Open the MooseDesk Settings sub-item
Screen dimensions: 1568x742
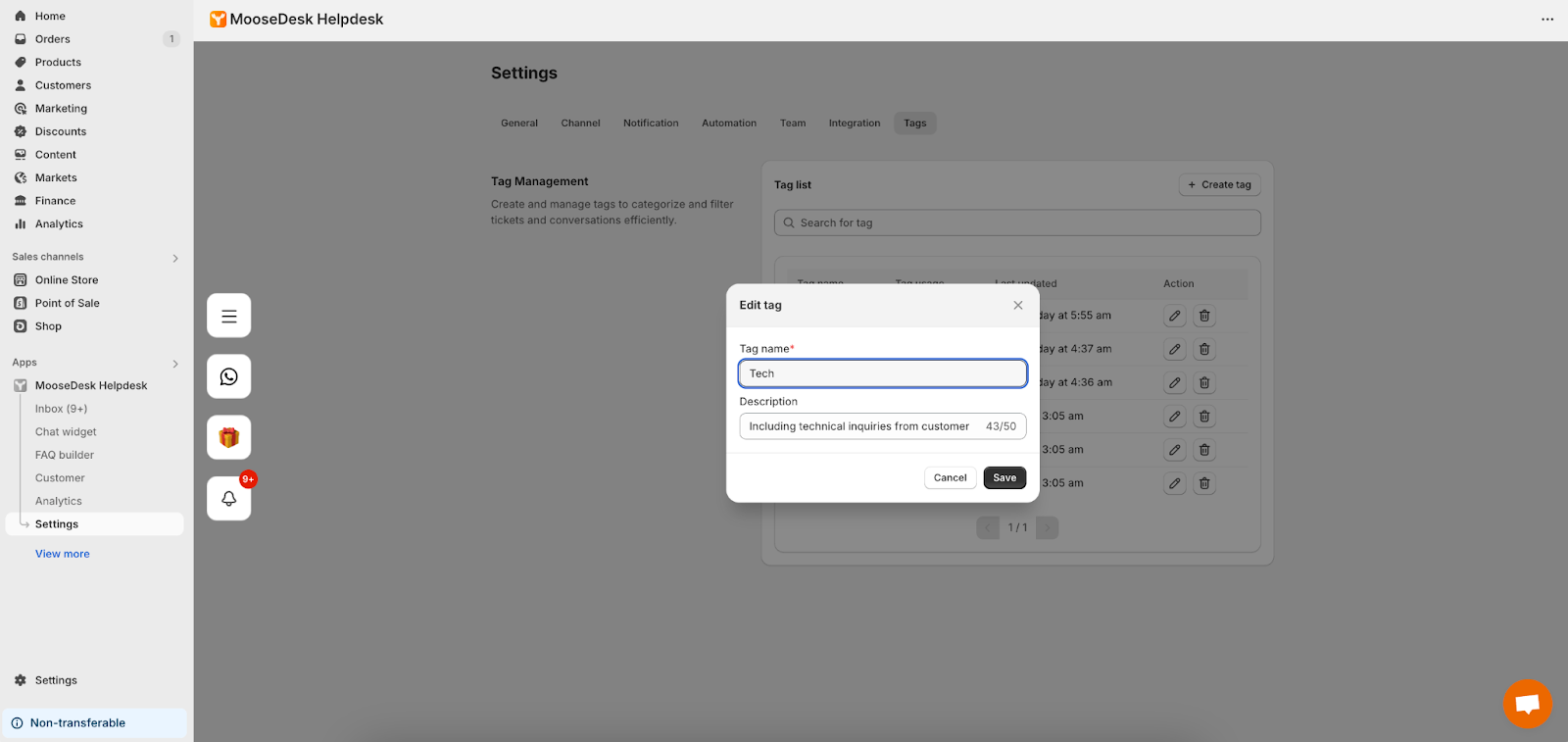pyautogui.click(x=95, y=524)
